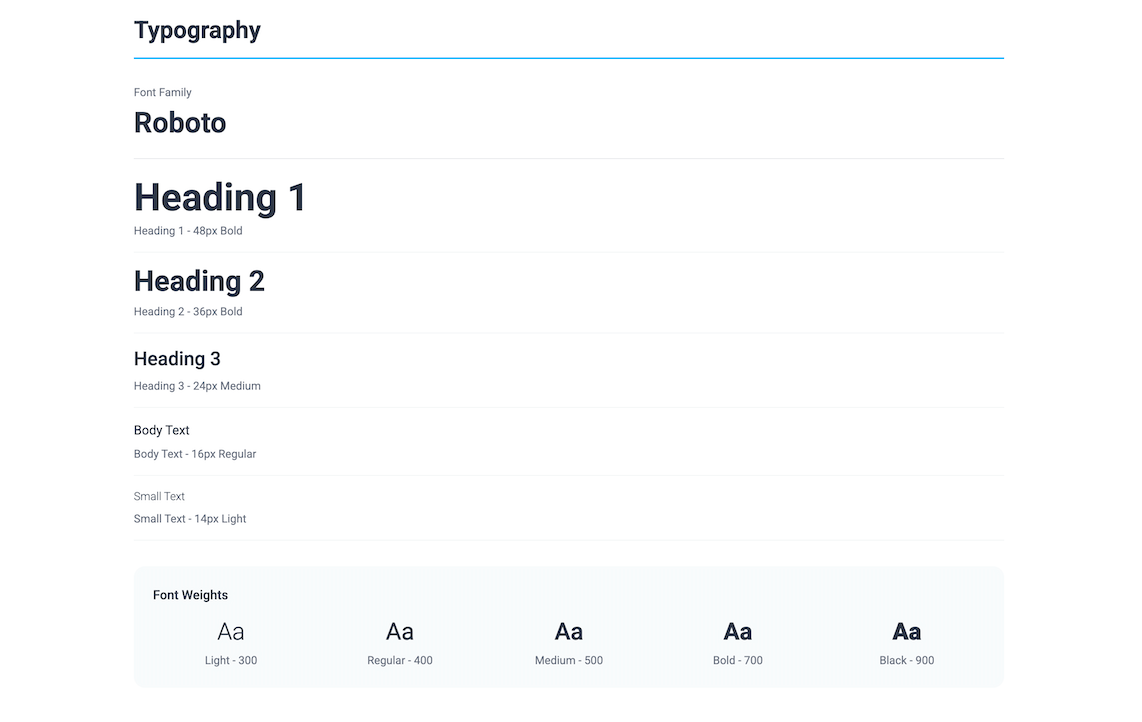This screenshot has width=1142, height=722.
Task: Click the Font Weights panel title
Action: (x=190, y=595)
